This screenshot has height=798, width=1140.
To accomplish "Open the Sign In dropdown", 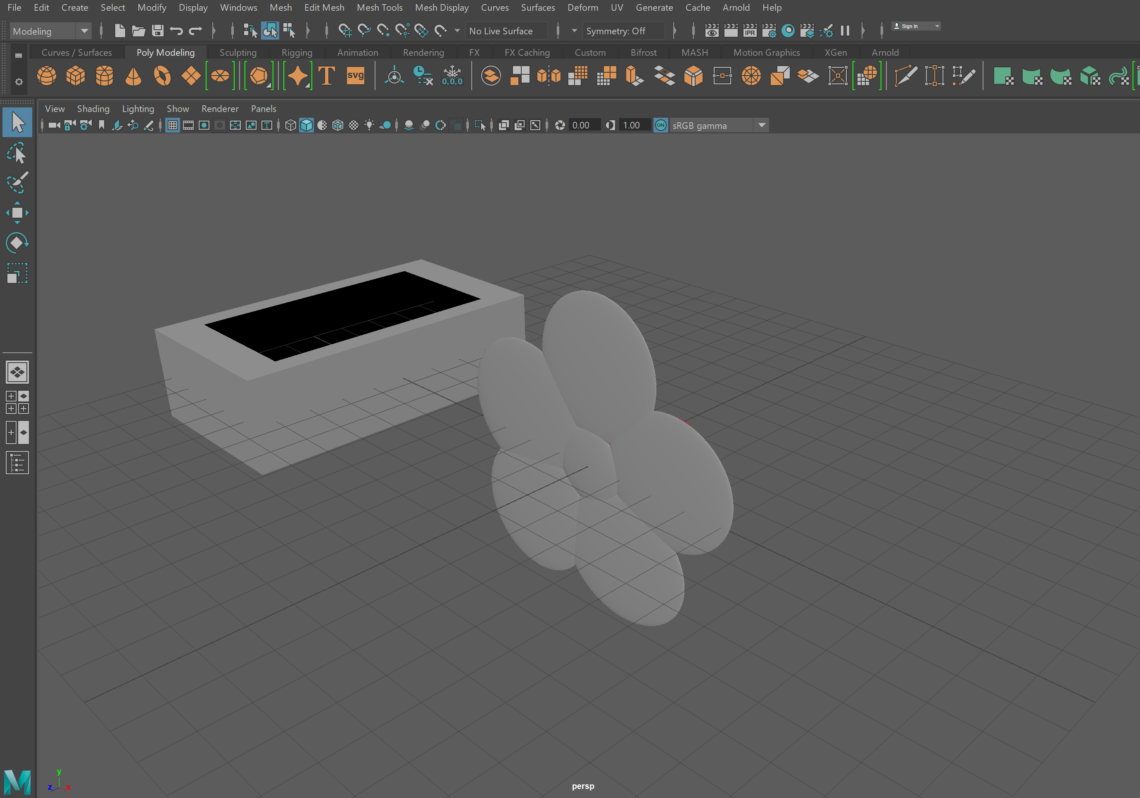I will [916, 26].
